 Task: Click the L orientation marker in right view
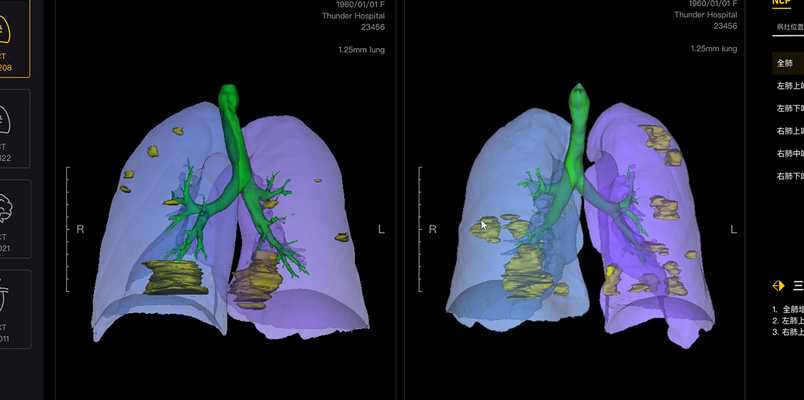click(x=733, y=230)
